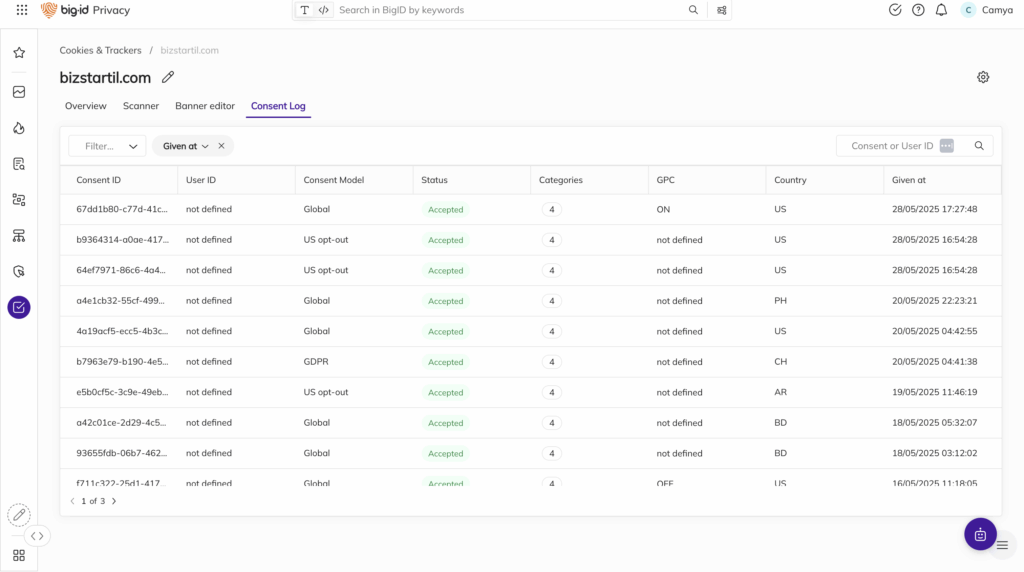Expand the Filter dropdown
This screenshot has height=572, width=1024.
point(108,146)
